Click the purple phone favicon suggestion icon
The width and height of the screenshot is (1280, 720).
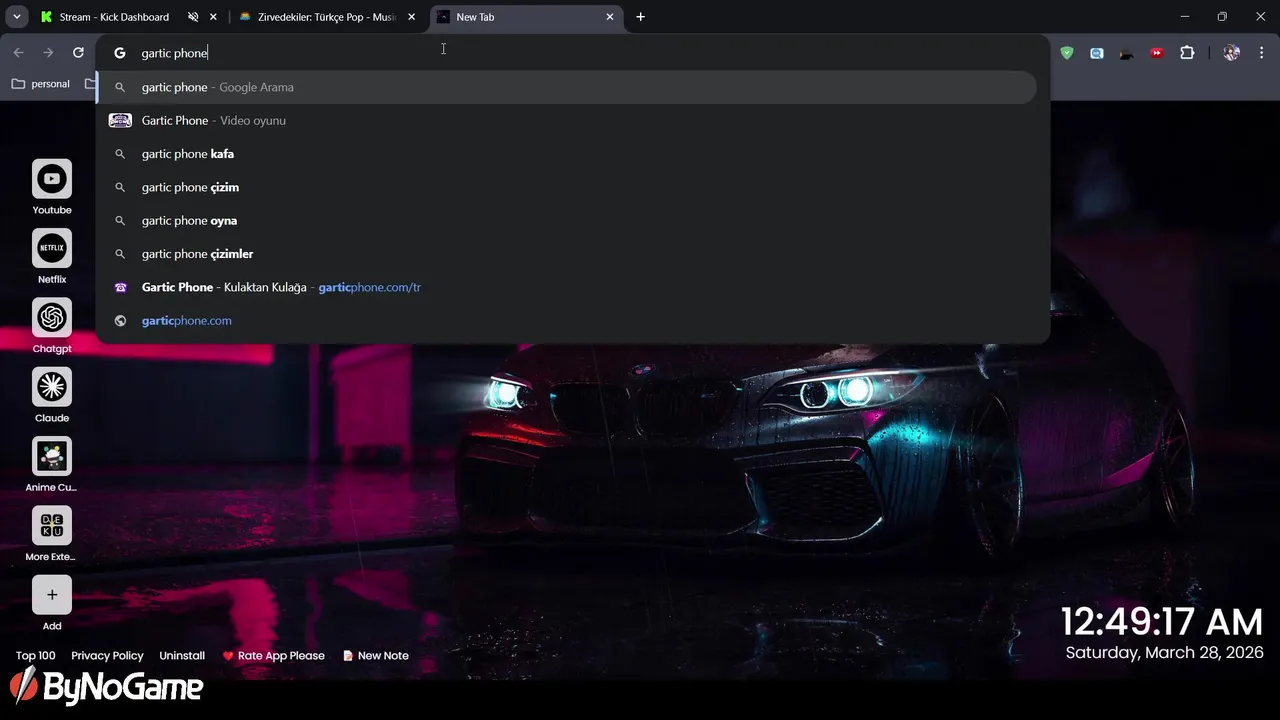[x=120, y=287]
